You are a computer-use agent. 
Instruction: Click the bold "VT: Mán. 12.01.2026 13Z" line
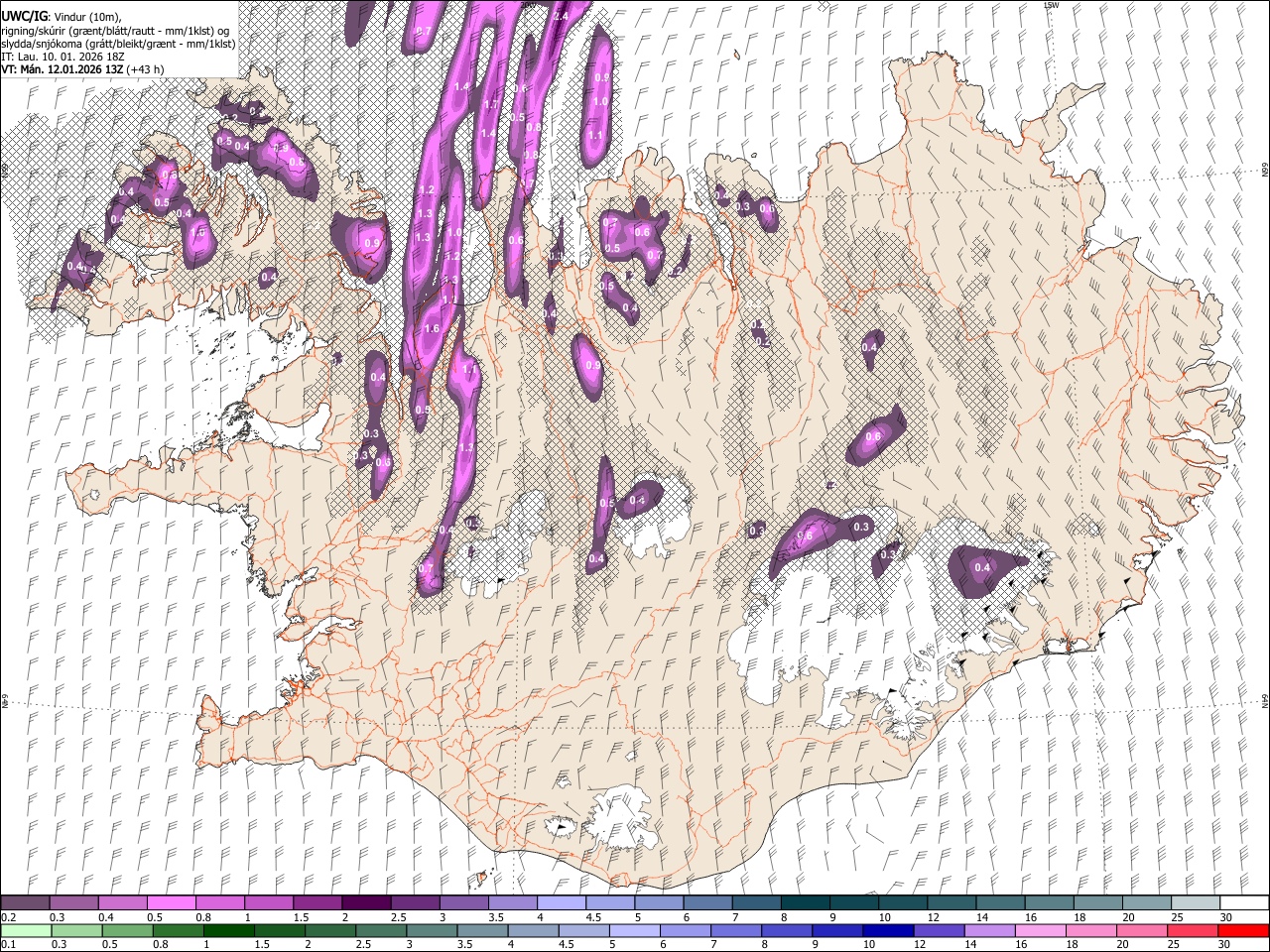(x=62, y=70)
